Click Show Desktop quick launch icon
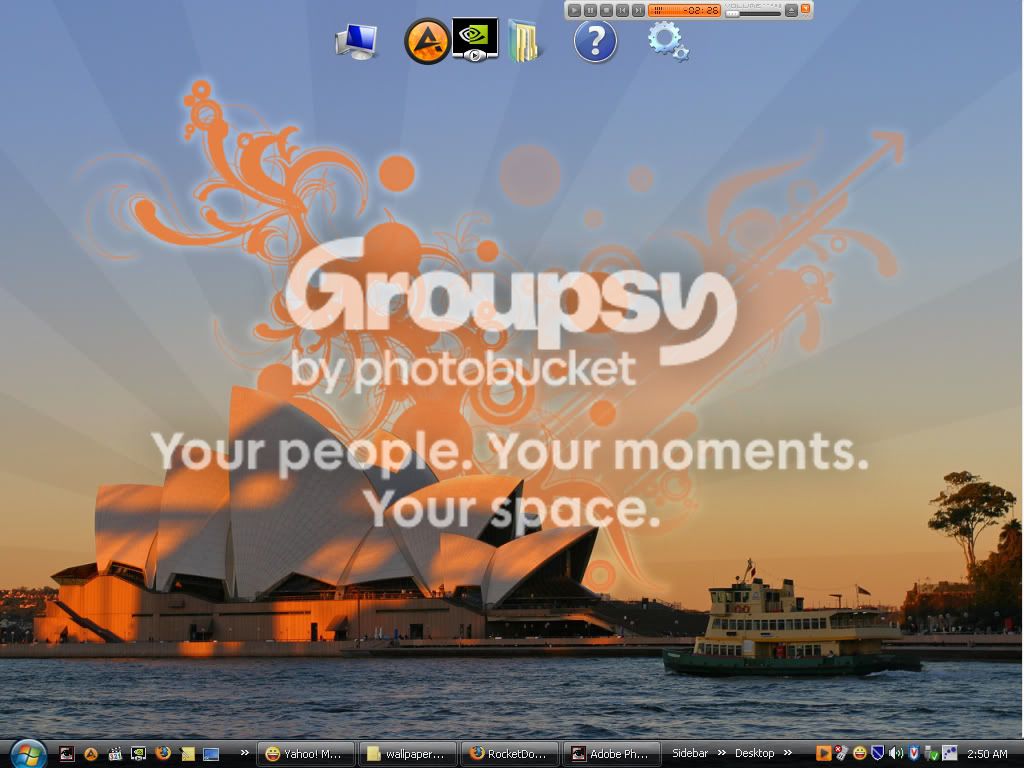Image resolution: width=1024 pixels, height=768 pixels. 211,754
